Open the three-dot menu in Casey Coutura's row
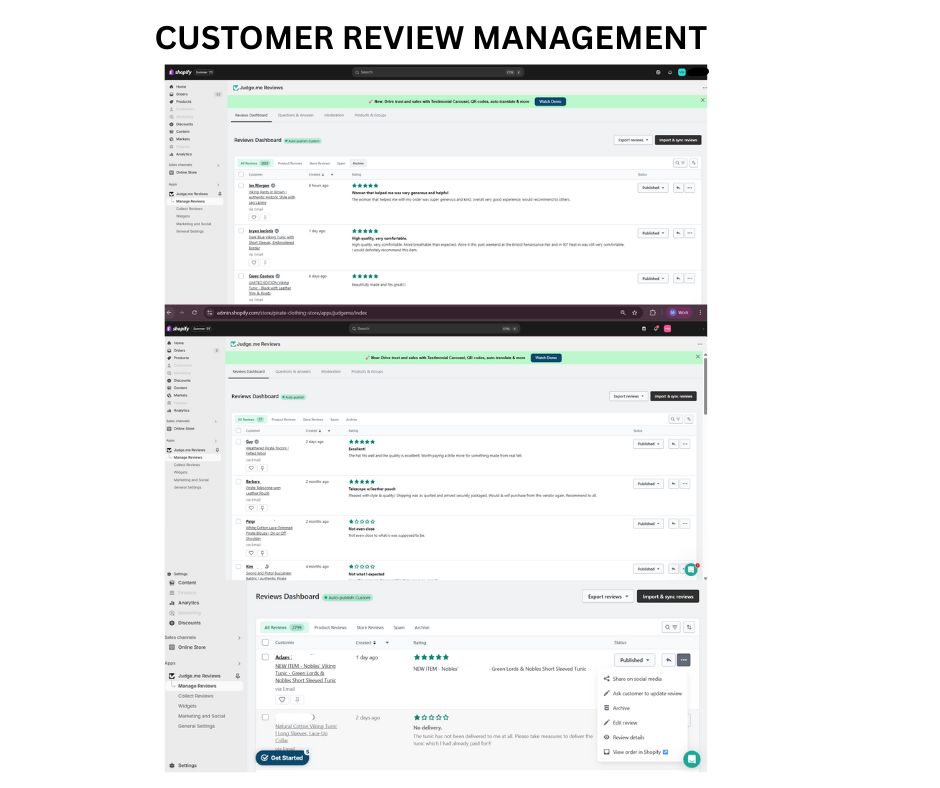 pyautogui.click(x=689, y=278)
